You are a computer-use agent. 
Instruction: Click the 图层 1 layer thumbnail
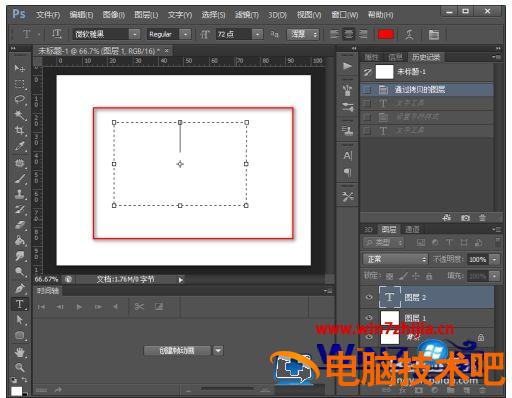tap(390, 318)
